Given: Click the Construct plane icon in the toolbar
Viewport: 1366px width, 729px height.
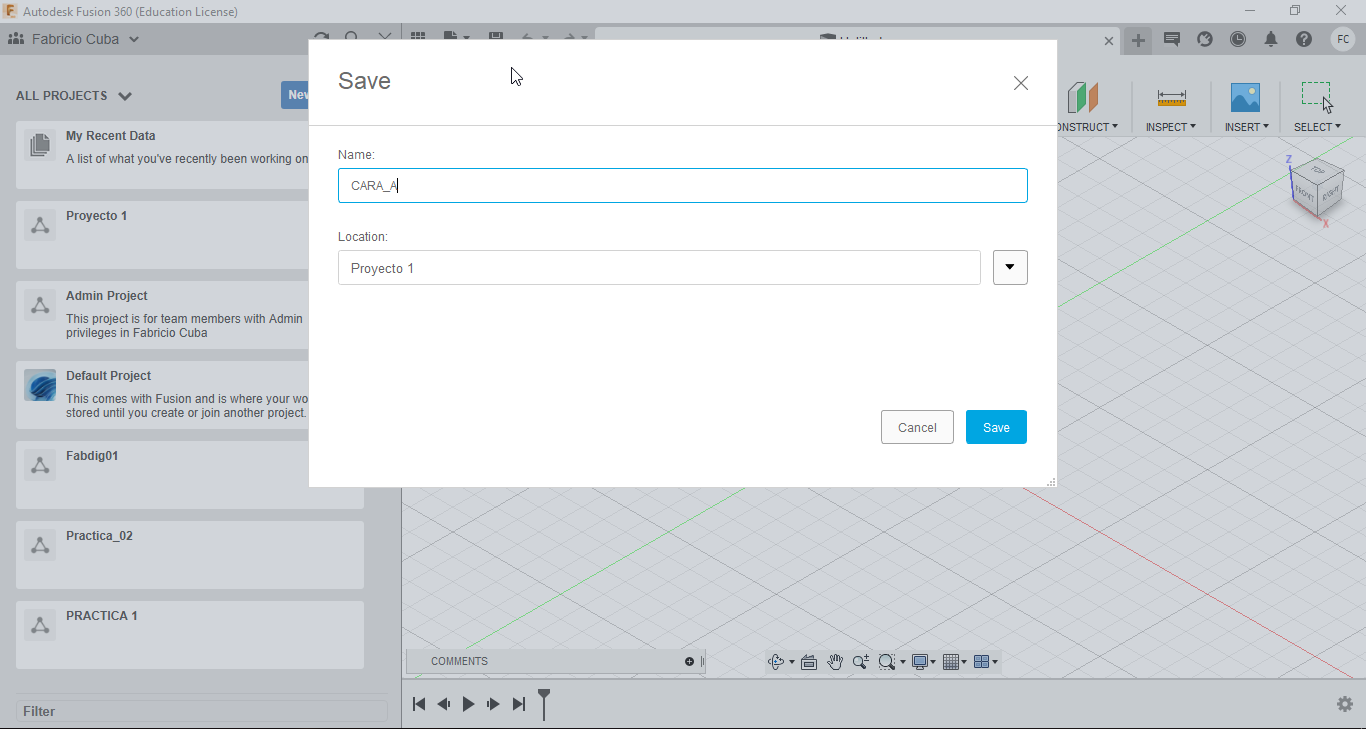Looking at the screenshot, I should tap(1083, 98).
